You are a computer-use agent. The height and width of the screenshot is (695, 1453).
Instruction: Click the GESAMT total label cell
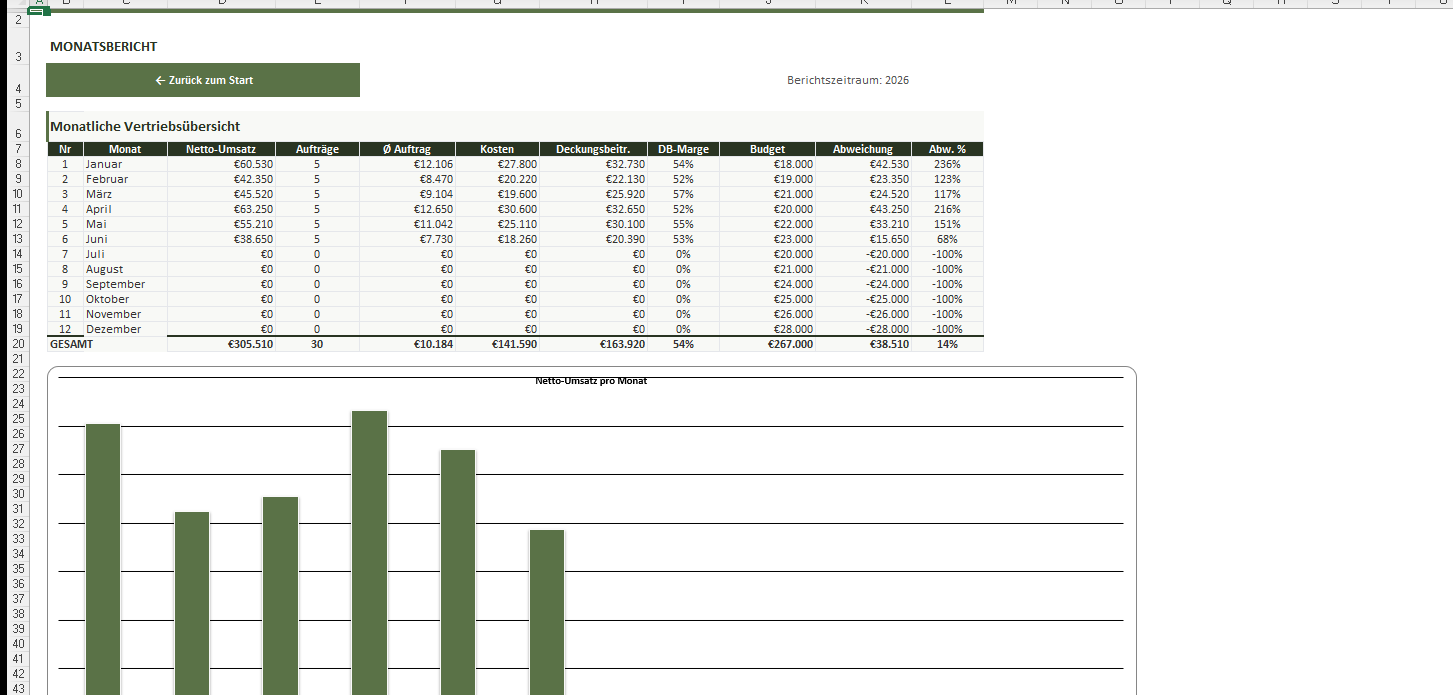[70, 344]
